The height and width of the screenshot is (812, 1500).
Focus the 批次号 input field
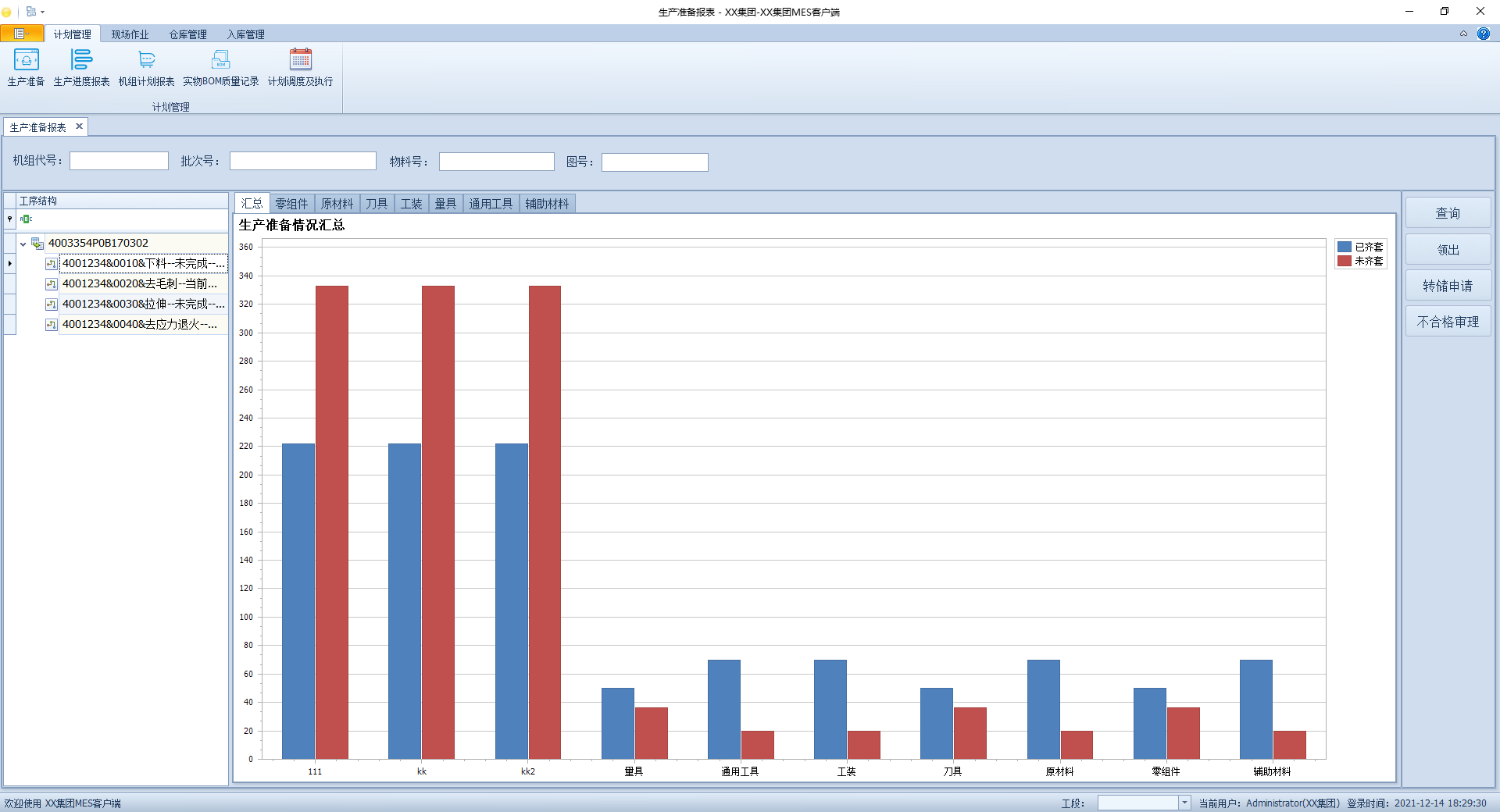point(303,161)
